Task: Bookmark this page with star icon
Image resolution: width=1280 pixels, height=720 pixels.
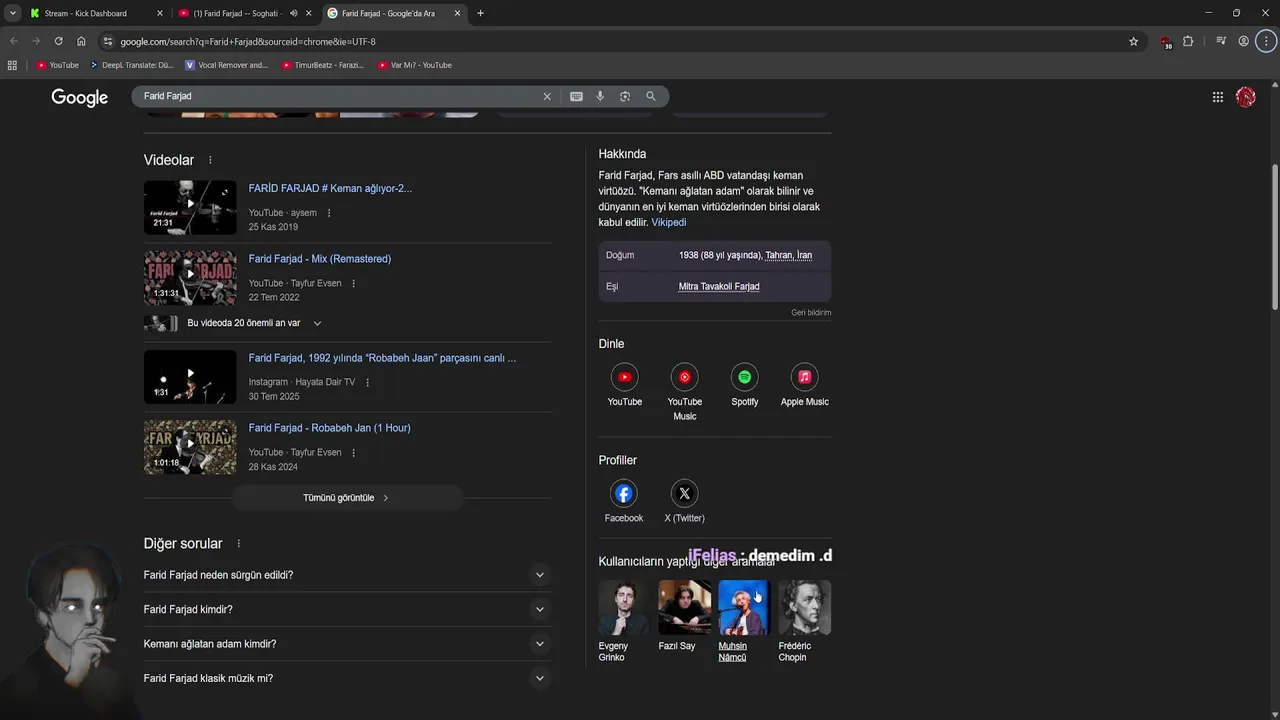Action: click(x=1133, y=41)
